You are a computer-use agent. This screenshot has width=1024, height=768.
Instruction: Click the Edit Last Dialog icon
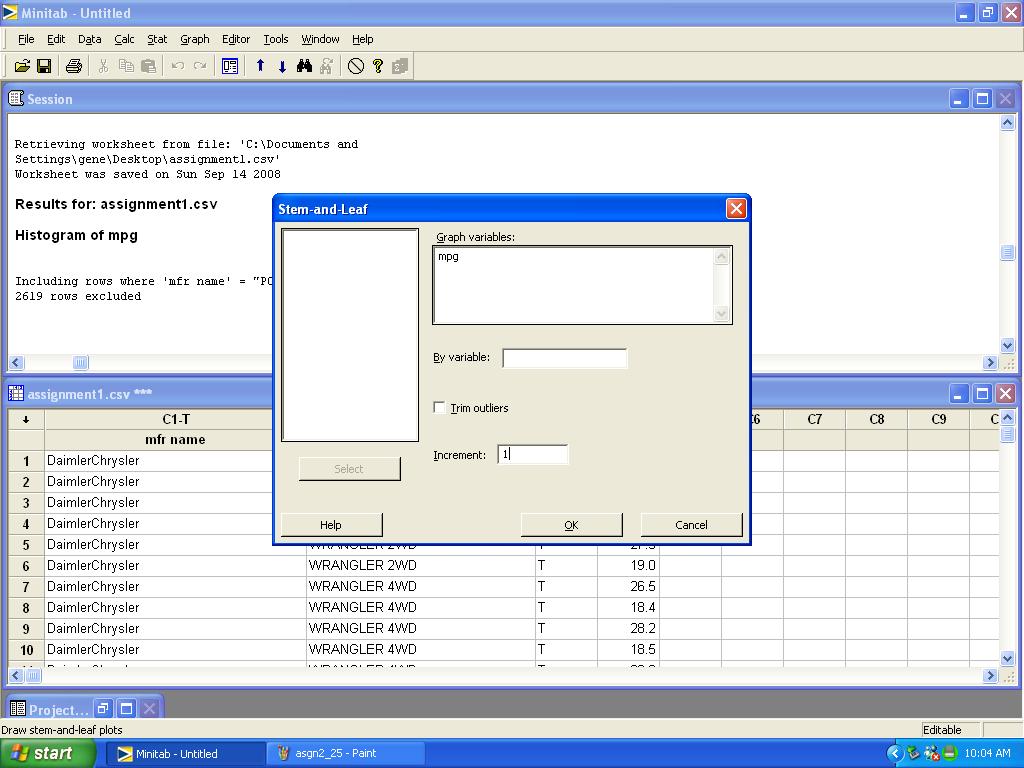click(x=230, y=66)
